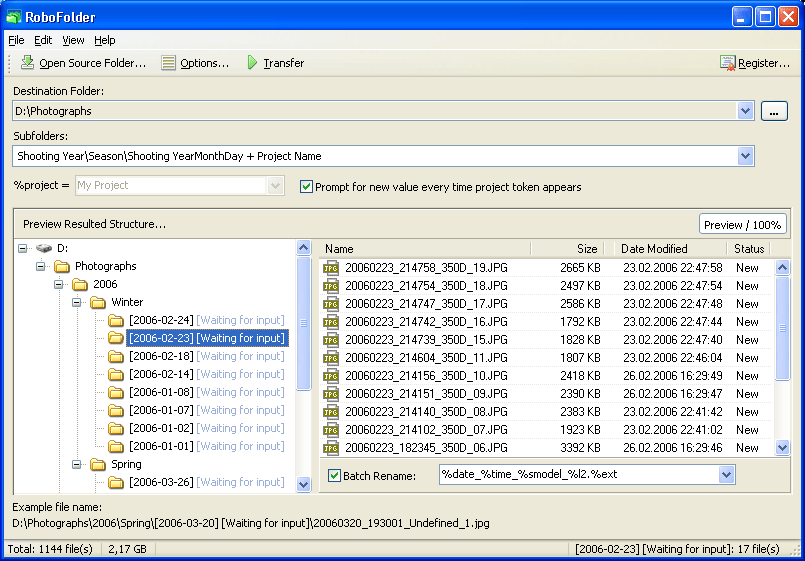This screenshot has height=561, width=805.
Task: Open the File menu
Action: pos(16,40)
